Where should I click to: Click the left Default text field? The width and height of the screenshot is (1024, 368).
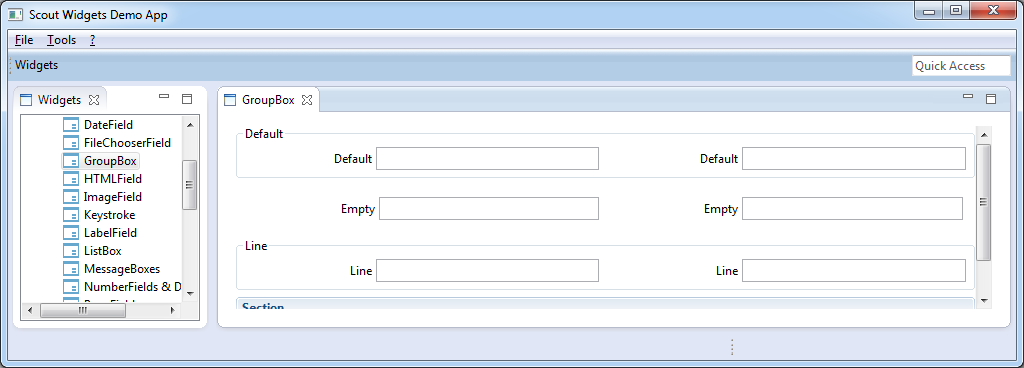click(487, 159)
